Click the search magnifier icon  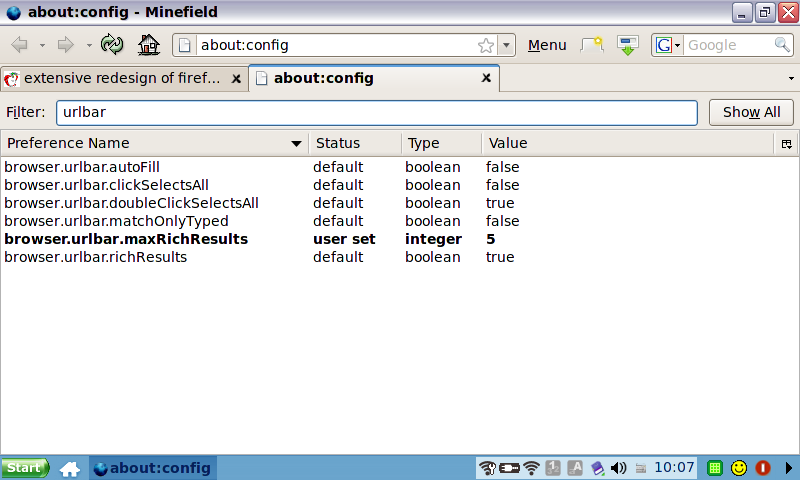point(782,45)
